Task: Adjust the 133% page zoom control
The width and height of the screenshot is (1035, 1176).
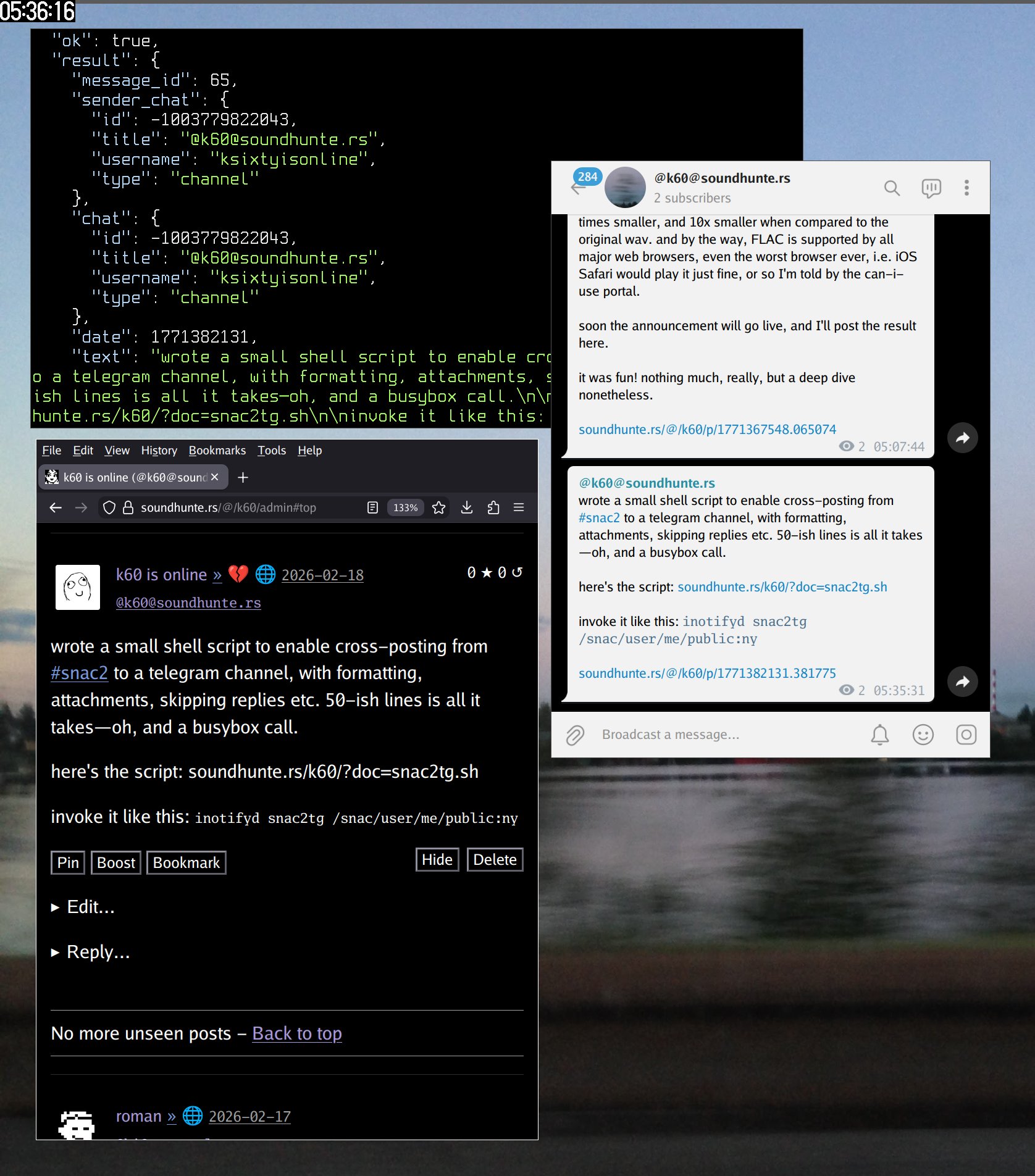Action: click(404, 507)
